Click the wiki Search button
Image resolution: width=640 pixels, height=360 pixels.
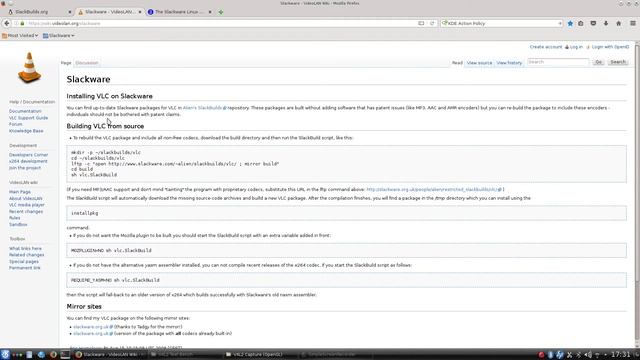click(x=618, y=62)
